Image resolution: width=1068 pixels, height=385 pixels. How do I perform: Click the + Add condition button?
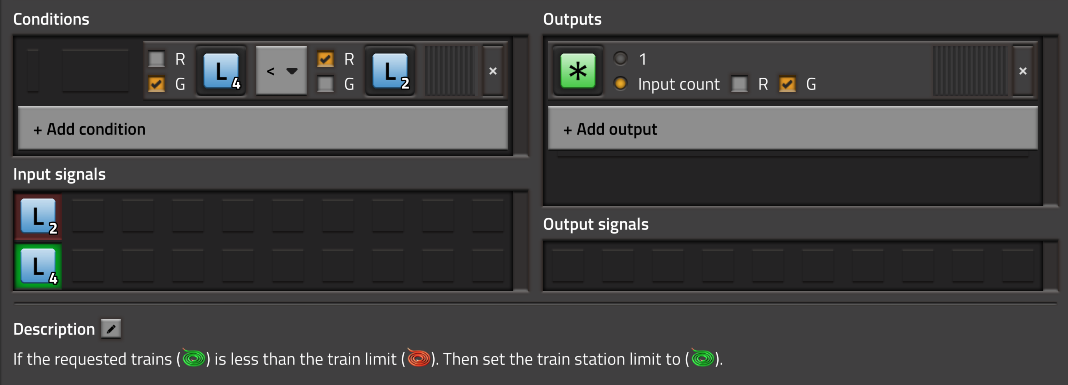coord(263,129)
